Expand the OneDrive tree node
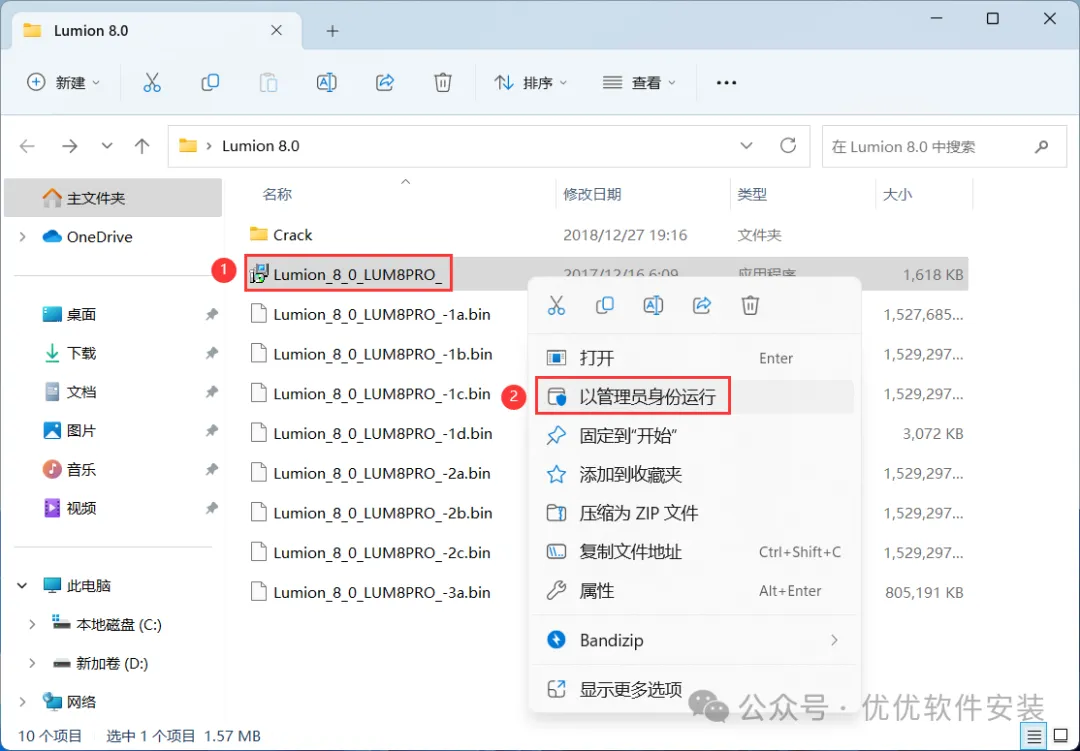The width and height of the screenshot is (1080, 751). (23, 237)
